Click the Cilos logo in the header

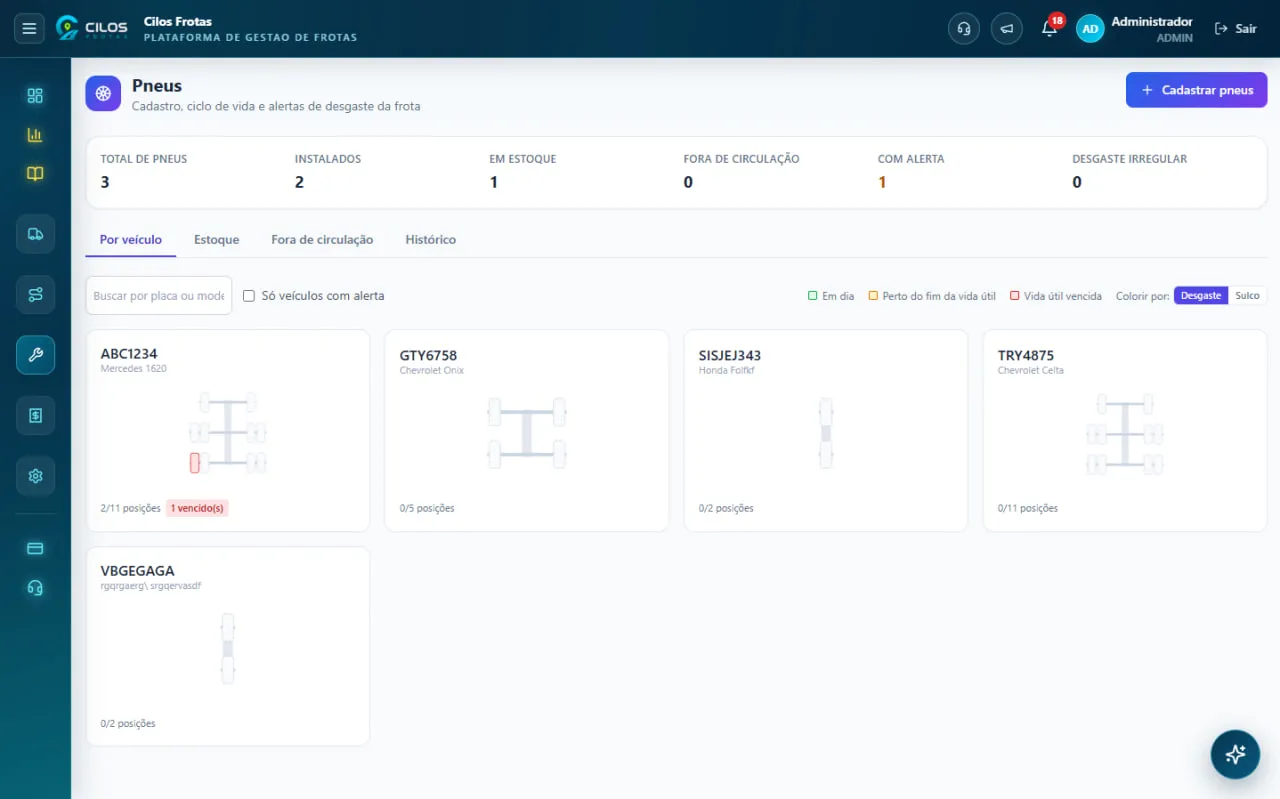92,29
